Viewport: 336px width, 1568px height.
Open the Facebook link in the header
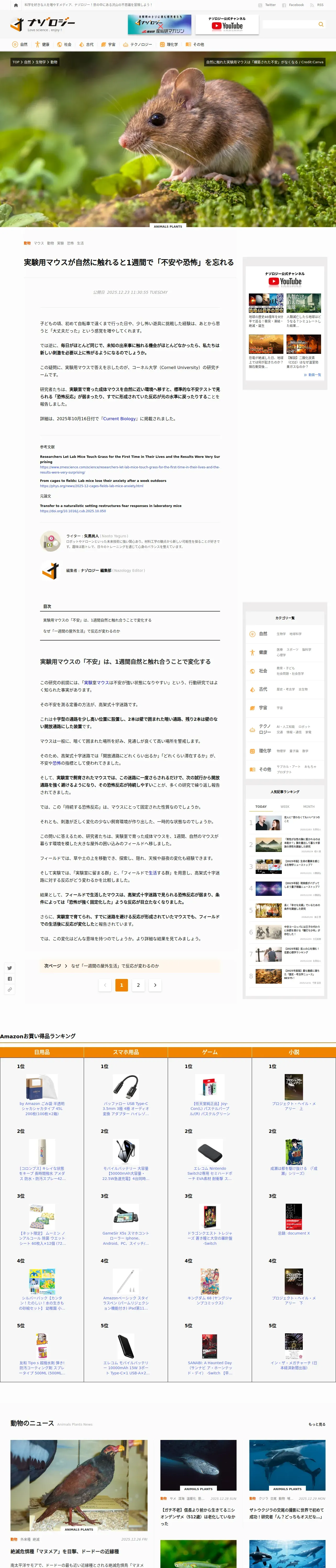(293, 5)
